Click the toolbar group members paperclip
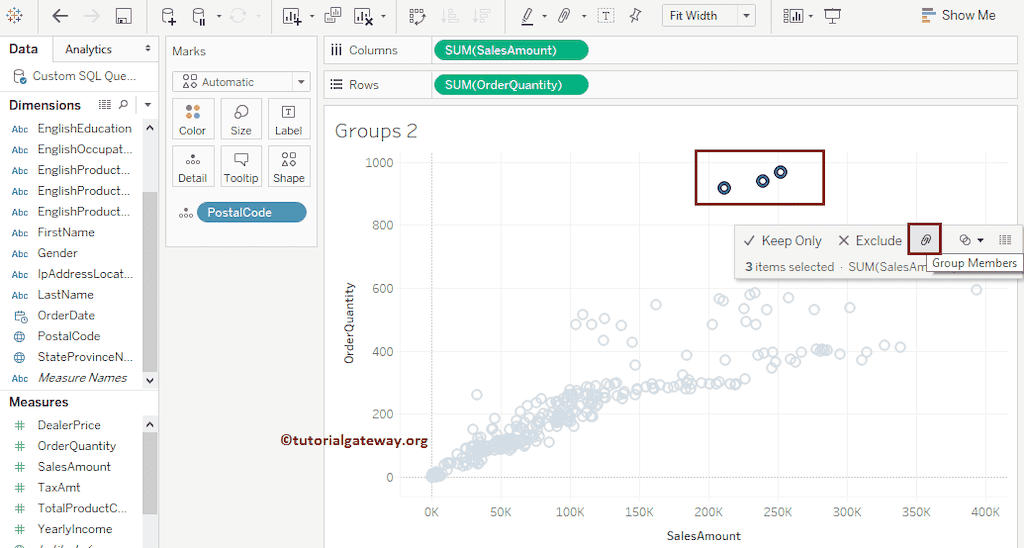This screenshot has width=1024, height=548. click(564, 16)
